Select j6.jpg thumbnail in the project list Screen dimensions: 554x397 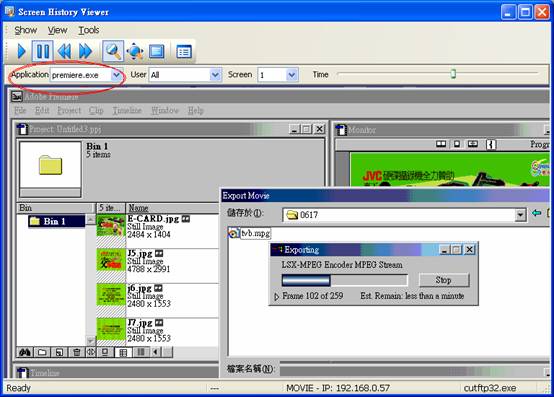point(111,295)
